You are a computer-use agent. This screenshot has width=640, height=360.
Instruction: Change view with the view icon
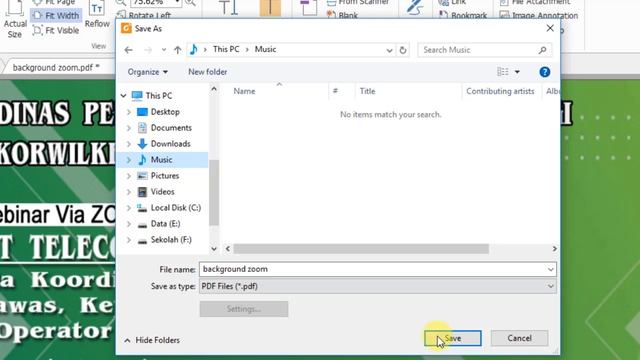click(502, 72)
